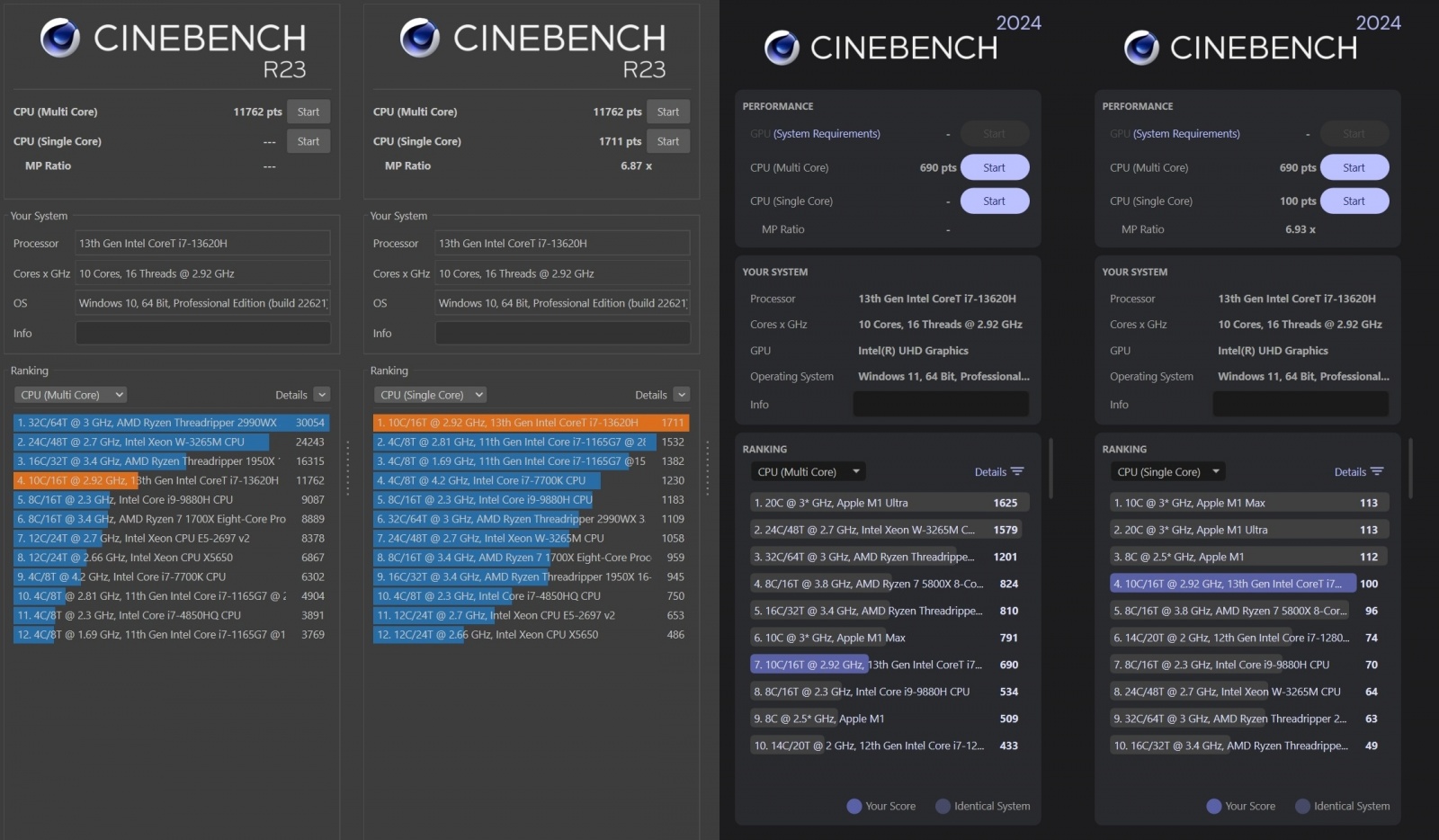Screen dimensions: 1439x840
Task: Select Apple M1 row scoring 509
Action: [x=889, y=719]
